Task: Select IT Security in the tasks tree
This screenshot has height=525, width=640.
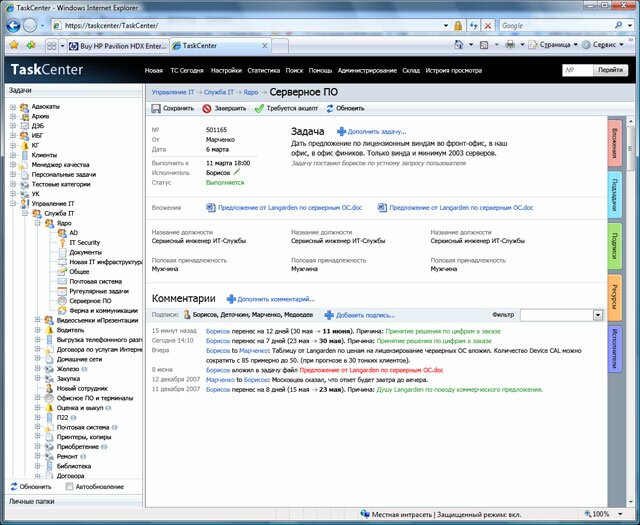Action: 84,242
